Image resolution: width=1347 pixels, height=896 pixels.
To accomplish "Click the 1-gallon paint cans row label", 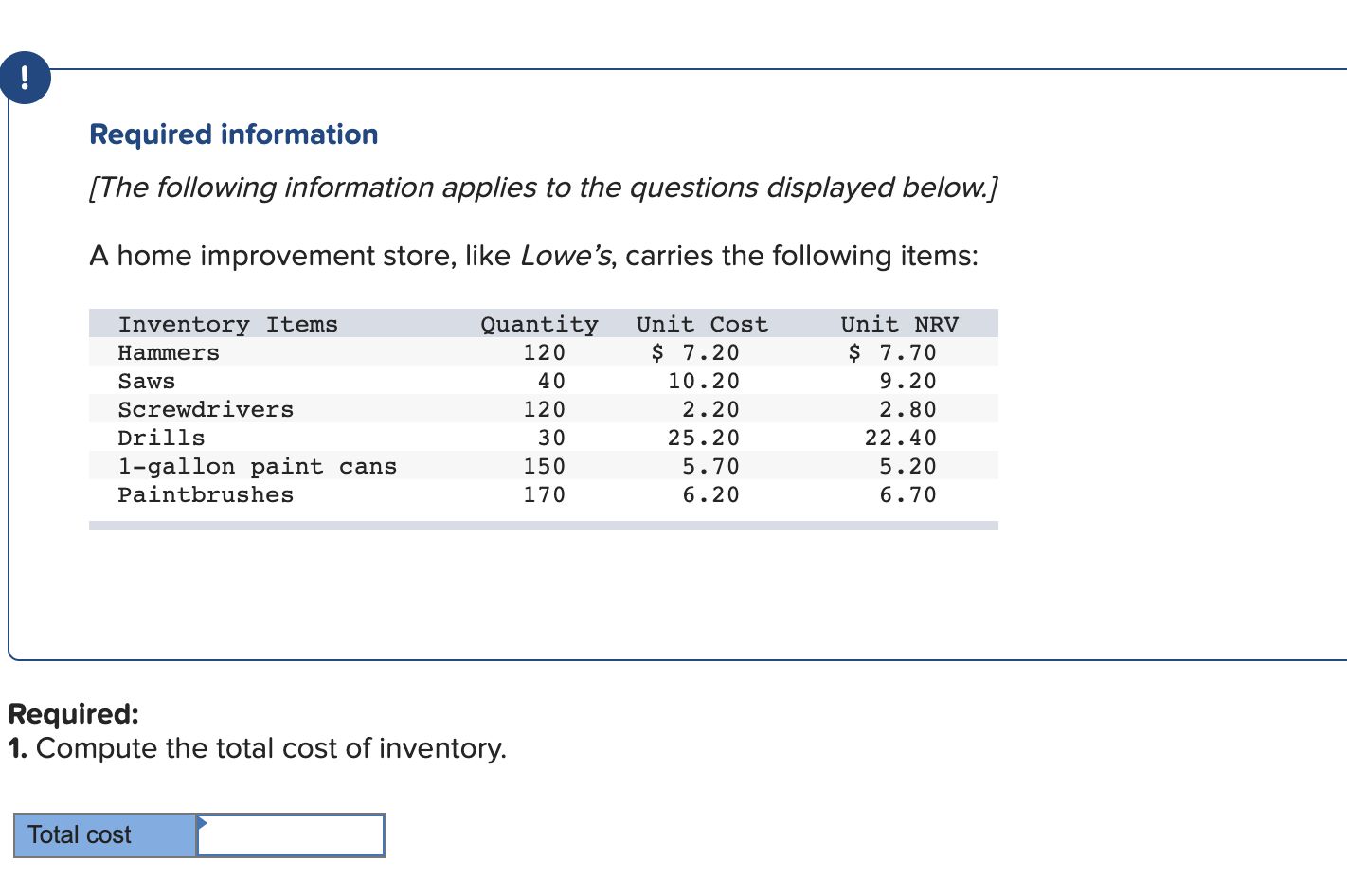I will [x=257, y=466].
